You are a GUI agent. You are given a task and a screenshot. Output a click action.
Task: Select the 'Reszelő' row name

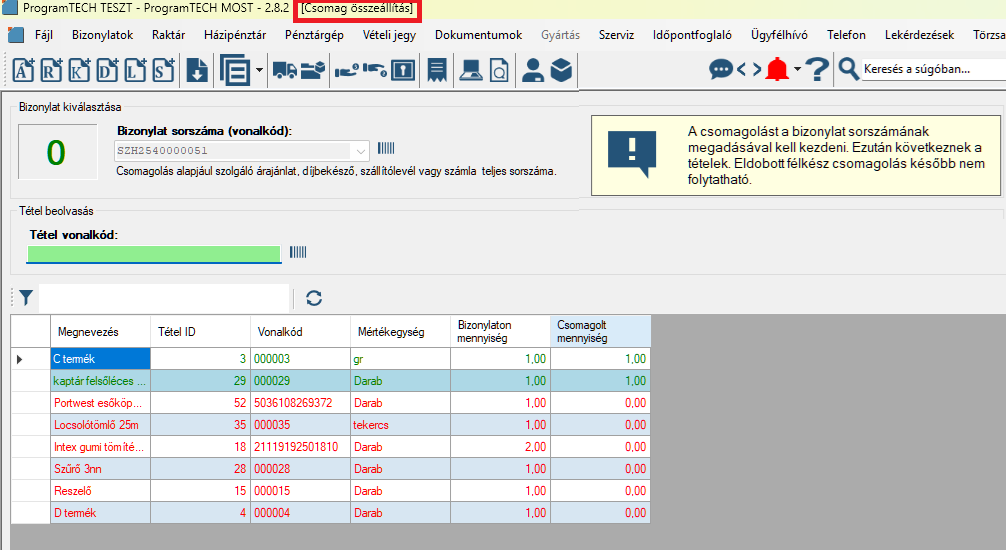tap(100, 490)
